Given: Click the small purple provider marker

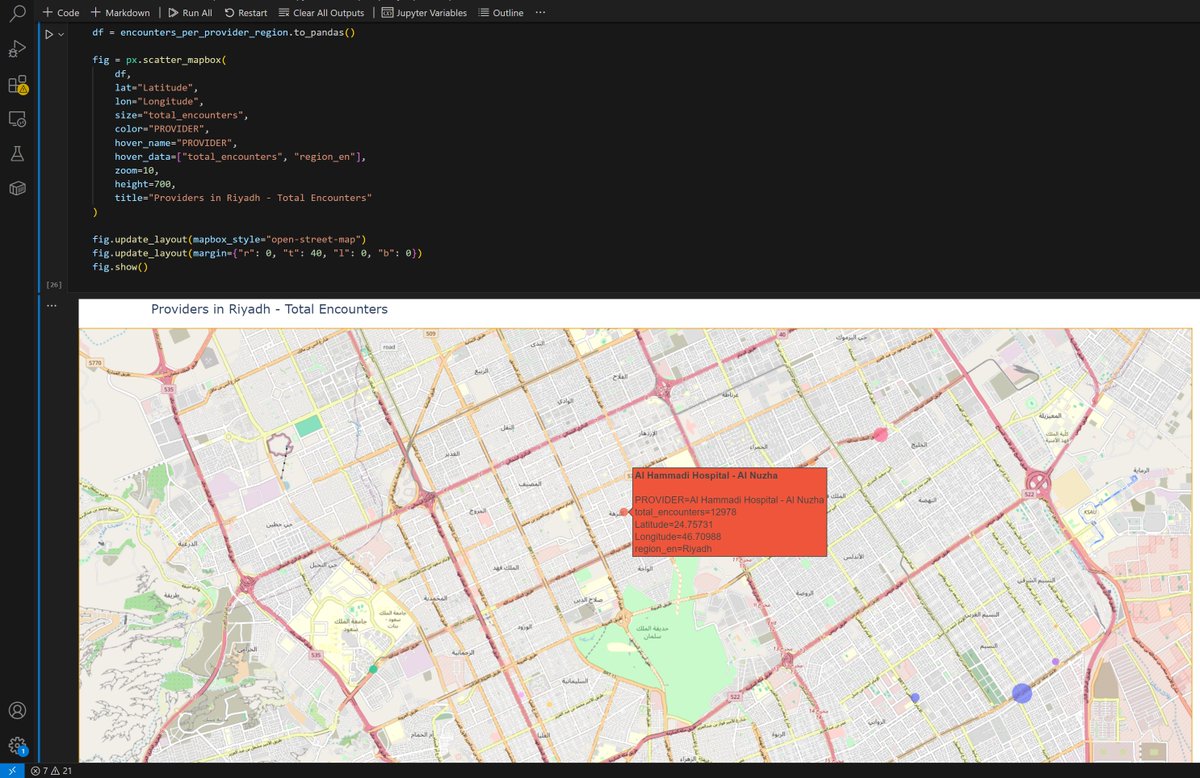Looking at the screenshot, I should pos(1055,662).
